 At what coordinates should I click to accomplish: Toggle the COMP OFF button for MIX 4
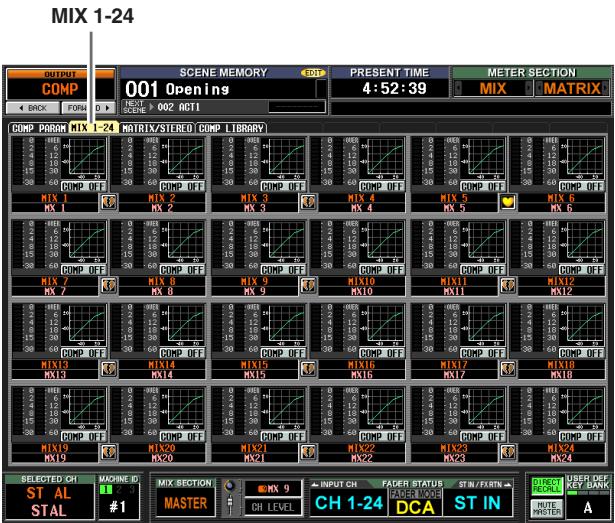(x=382, y=186)
